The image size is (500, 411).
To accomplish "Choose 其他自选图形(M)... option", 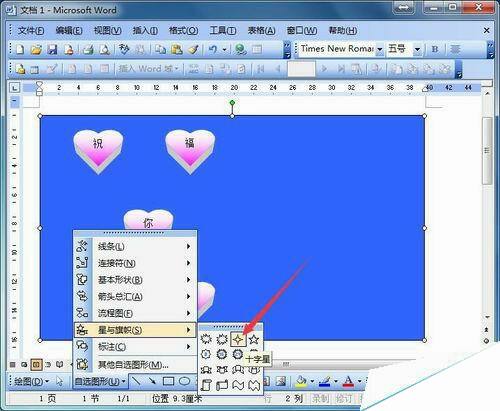I will tap(135, 364).
